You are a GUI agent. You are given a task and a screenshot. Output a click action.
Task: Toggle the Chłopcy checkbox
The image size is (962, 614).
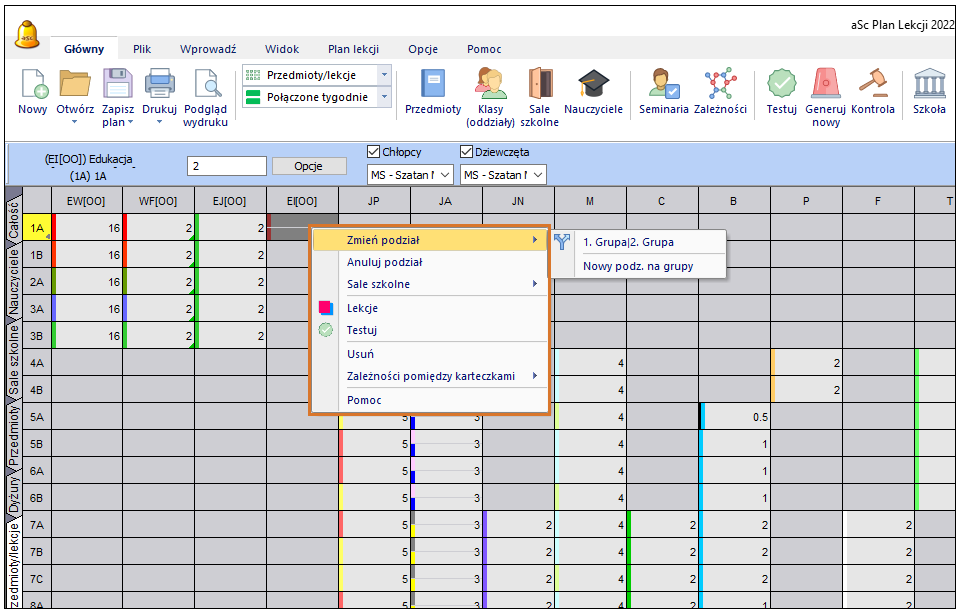coord(373,152)
